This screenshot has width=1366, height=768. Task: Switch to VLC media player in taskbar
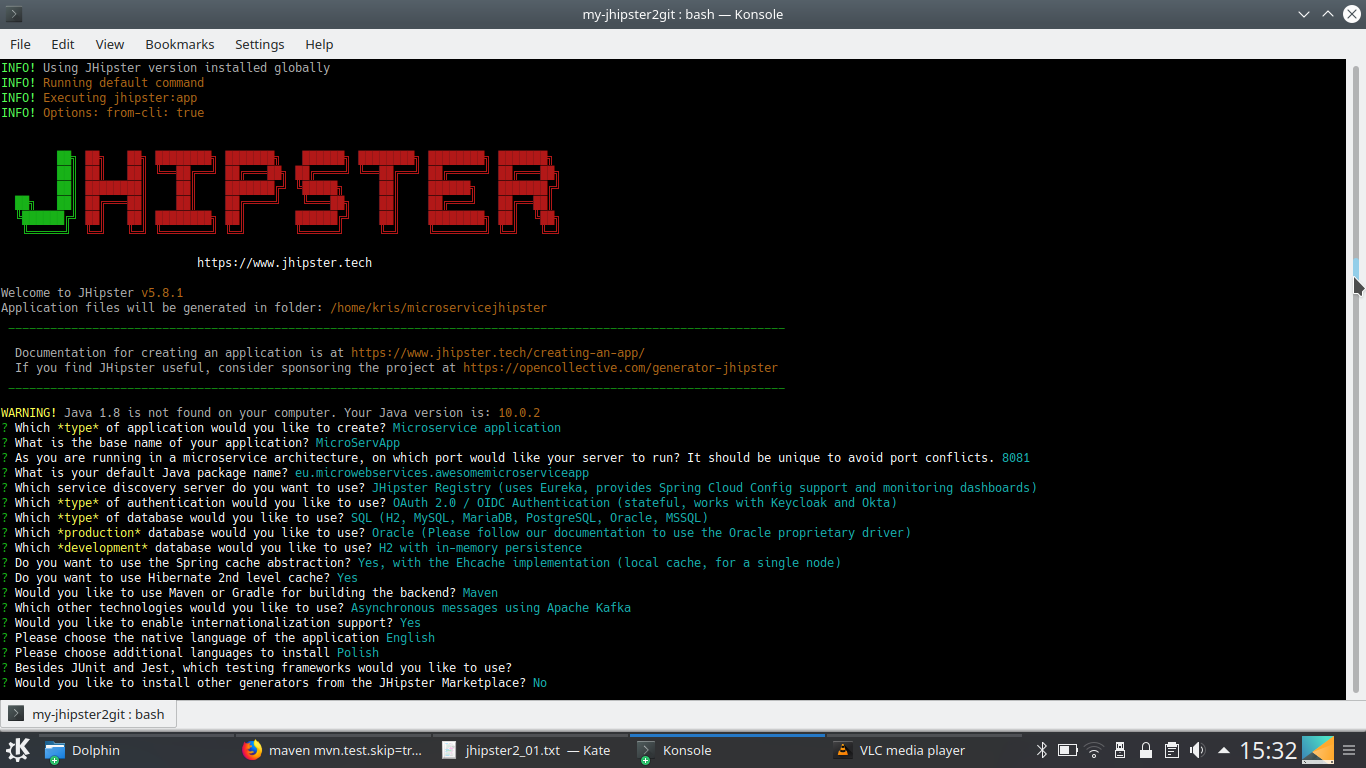tap(926, 750)
